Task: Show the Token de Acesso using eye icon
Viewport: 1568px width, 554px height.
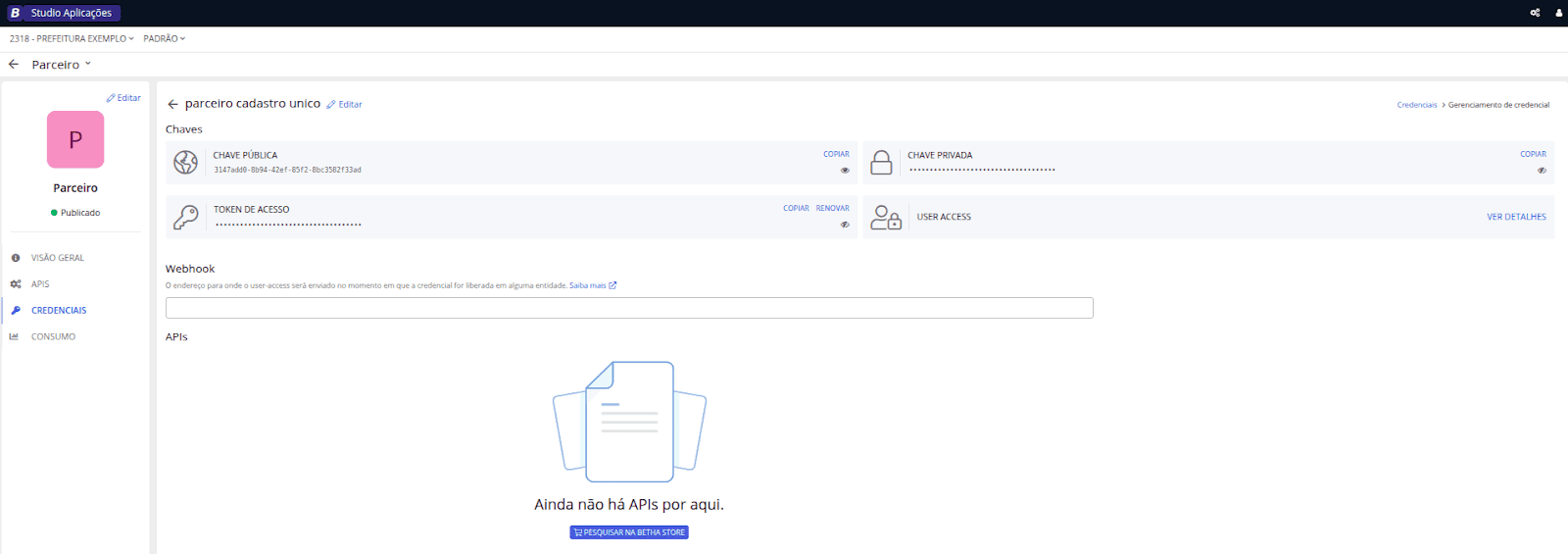Action: pos(845,225)
